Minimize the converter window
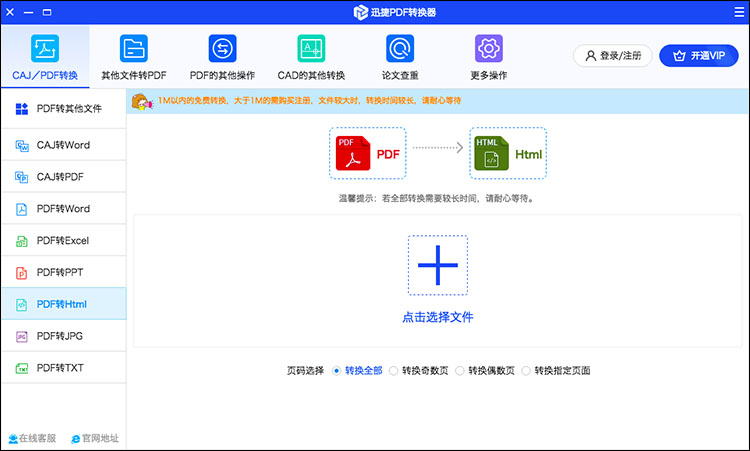750x451 pixels. pyautogui.click(x=29, y=12)
